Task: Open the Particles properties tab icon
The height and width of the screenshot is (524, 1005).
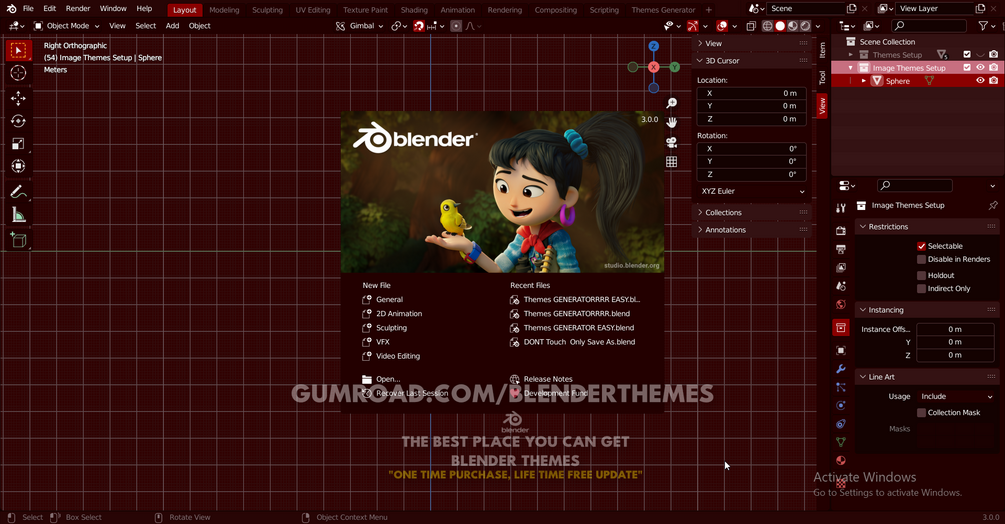Action: pyautogui.click(x=841, y=387)
